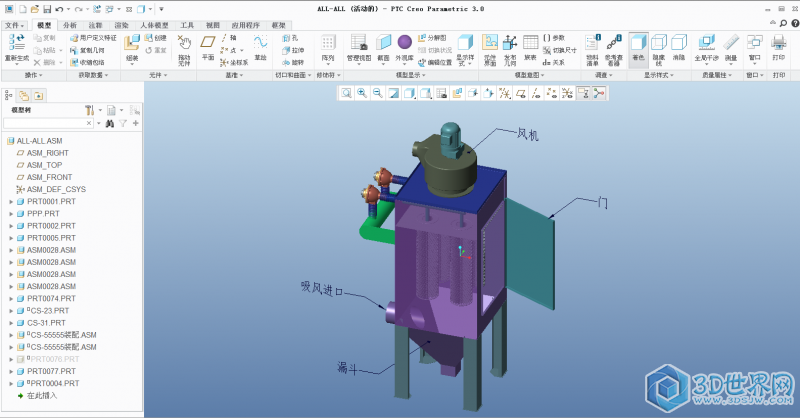Switch to the Tools (工具) tab
Image resolution: width=800 pixels, height=418 pixels.
click(x=187, y=25)
